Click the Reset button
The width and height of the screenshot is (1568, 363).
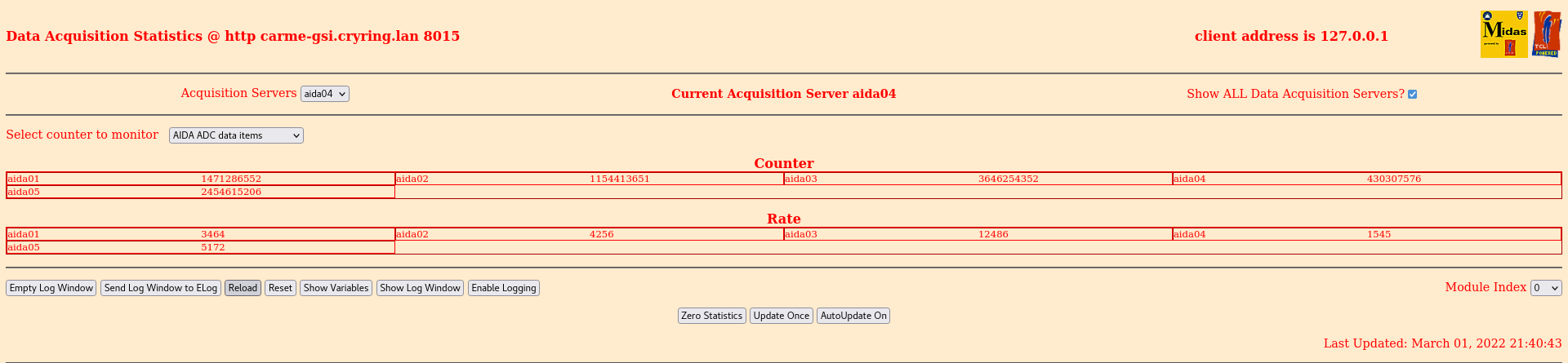pos(280,288)
